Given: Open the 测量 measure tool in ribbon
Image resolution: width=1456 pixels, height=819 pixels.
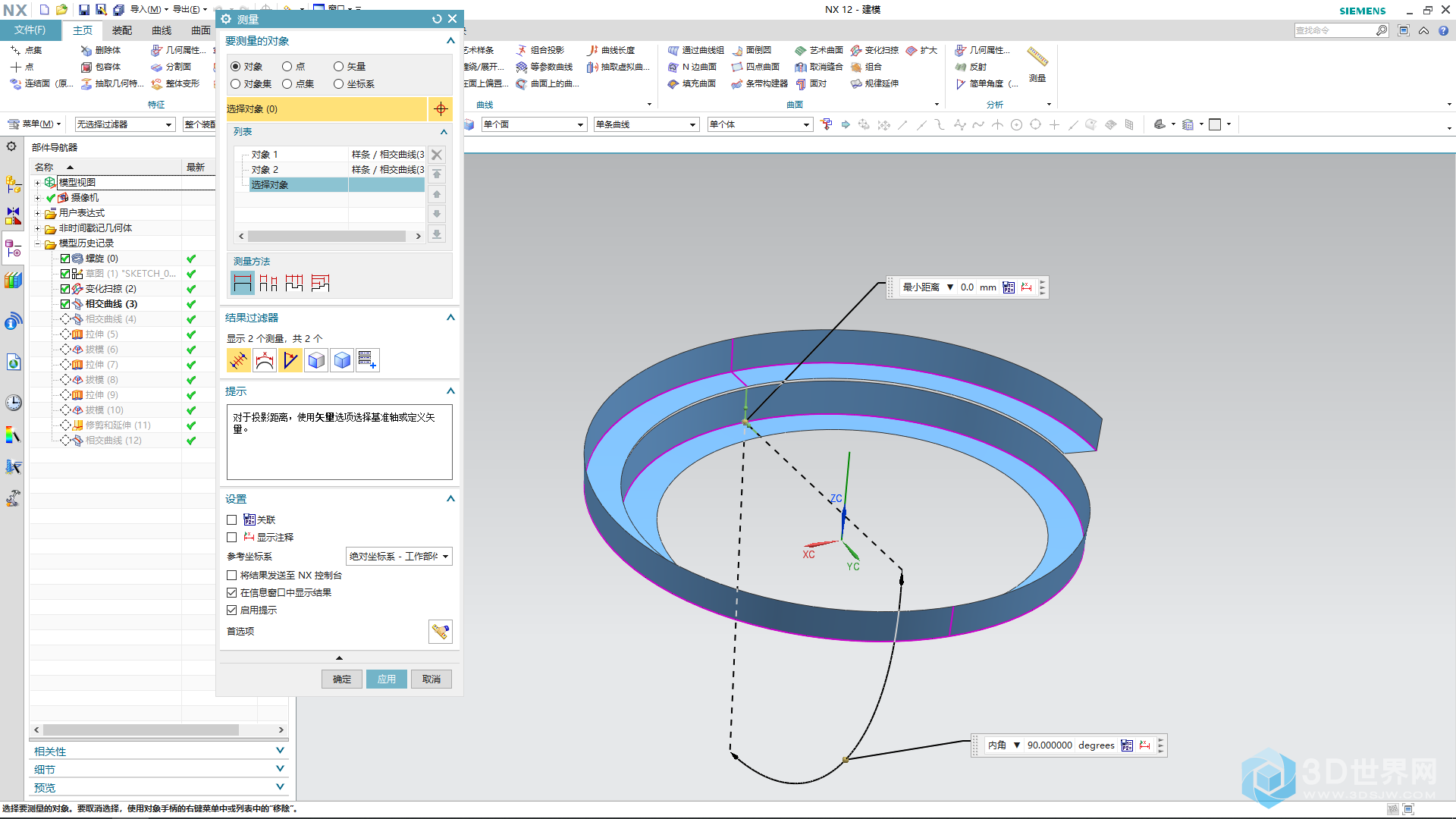Looking at the screenshot, I should [1037, 64].
